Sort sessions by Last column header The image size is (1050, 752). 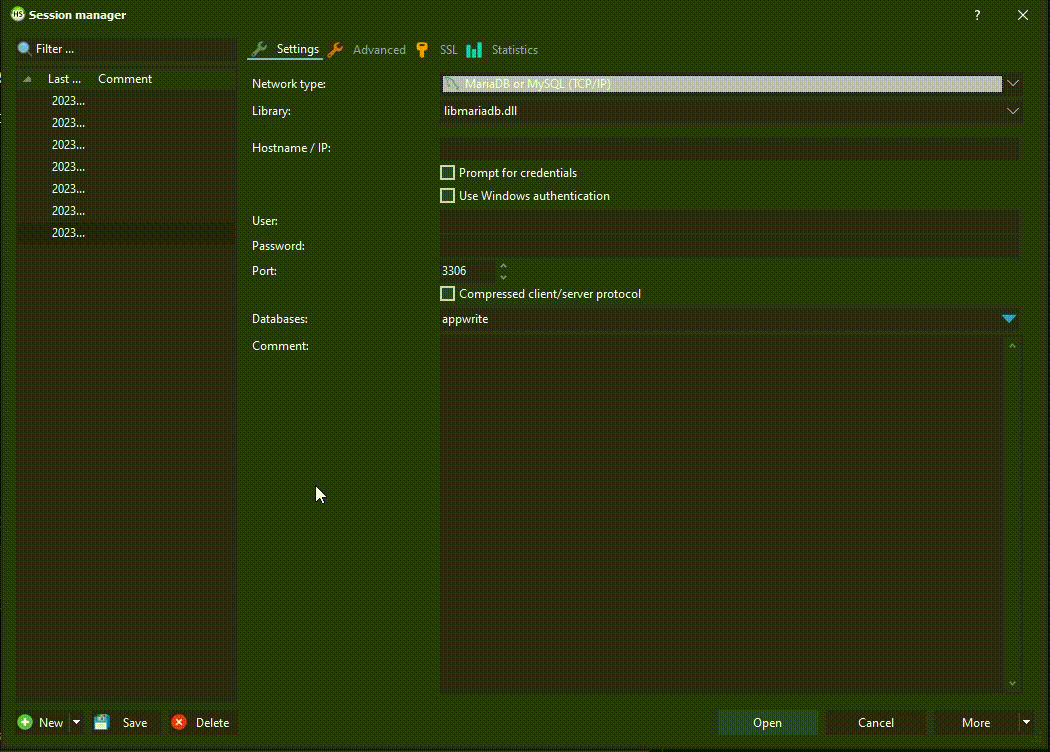[x=64, y=79]
